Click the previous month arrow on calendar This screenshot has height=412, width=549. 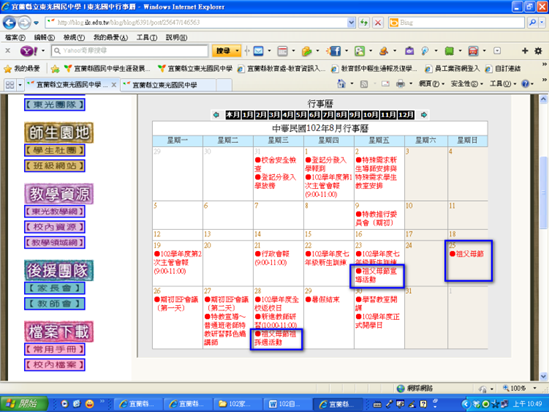216,115
